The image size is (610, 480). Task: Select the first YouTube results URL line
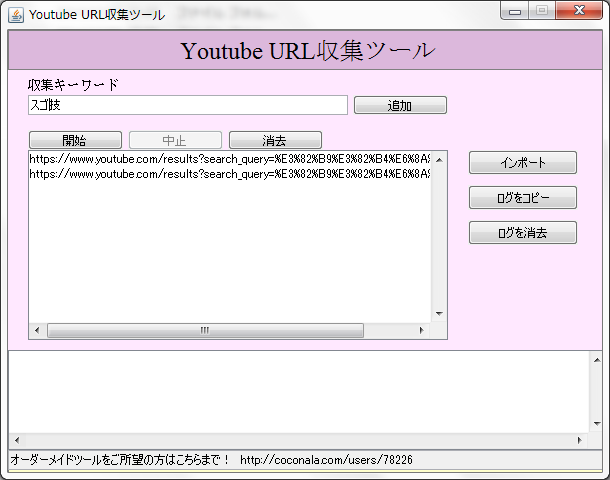pos(230,159)
